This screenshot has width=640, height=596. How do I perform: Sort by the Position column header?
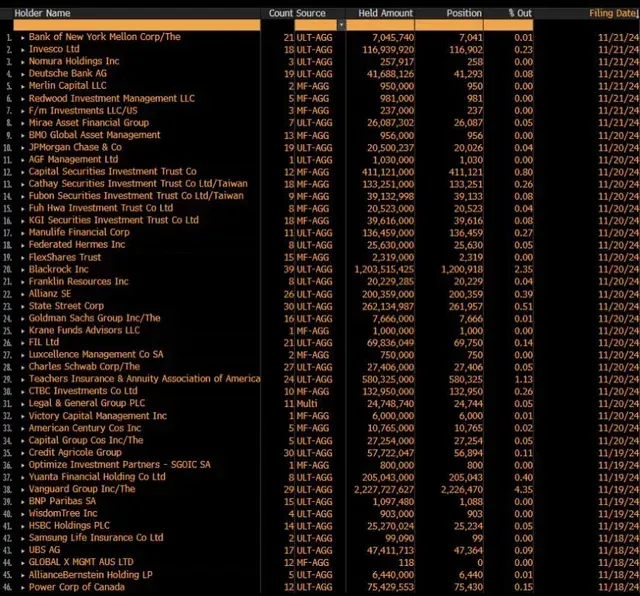(x=464, y=13)
